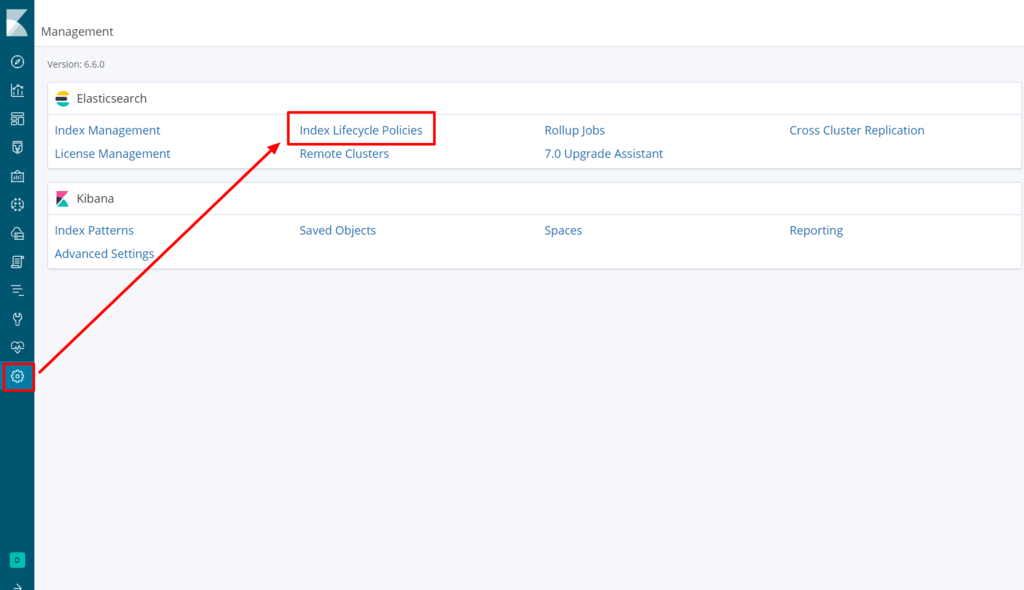The width and height of the screenshot is (1024, 590).
Task: Click the Version: 6.6.0 text
Action: pyautogui.click(x=76, y=64)
